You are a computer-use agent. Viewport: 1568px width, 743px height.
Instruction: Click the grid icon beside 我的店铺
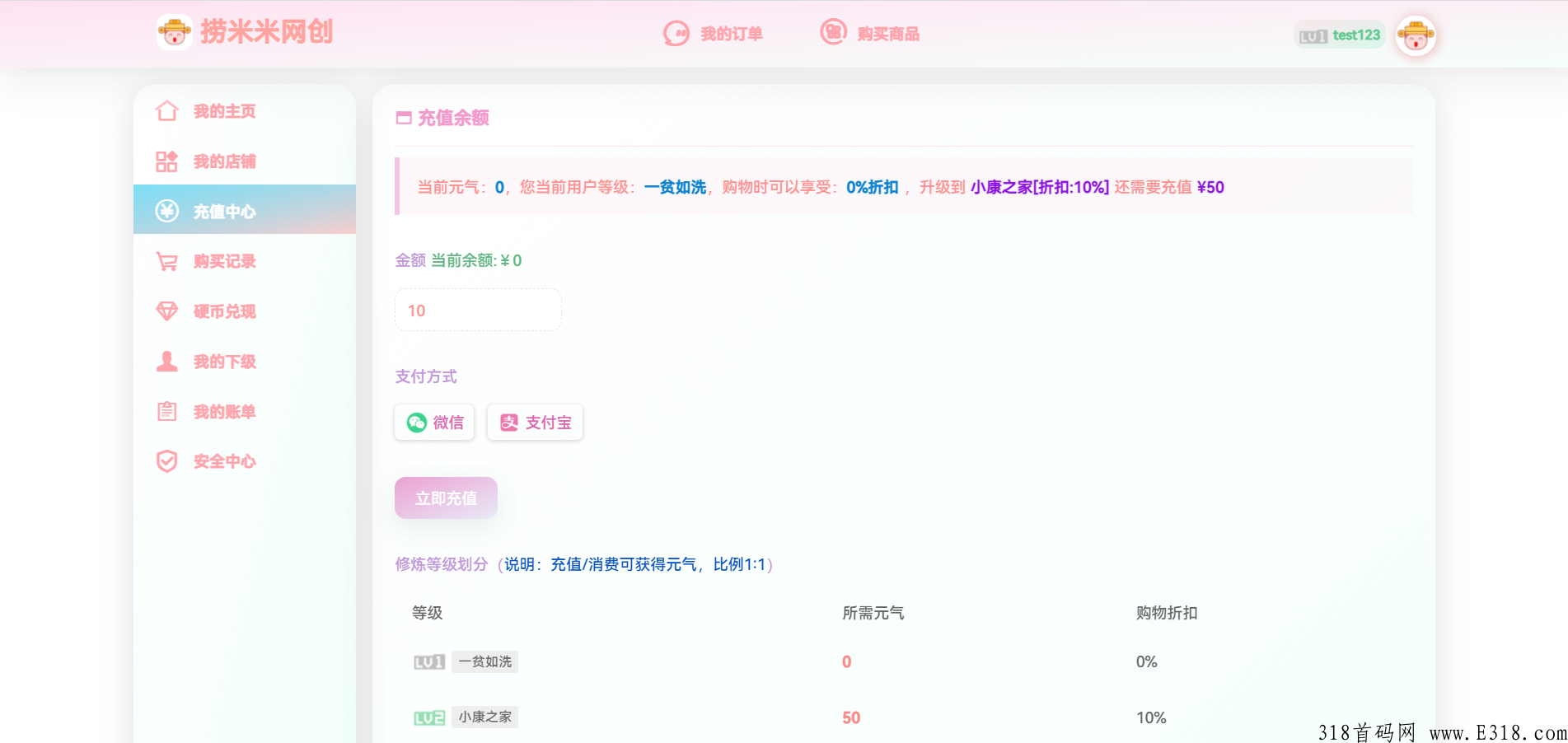tap(167, 161)
